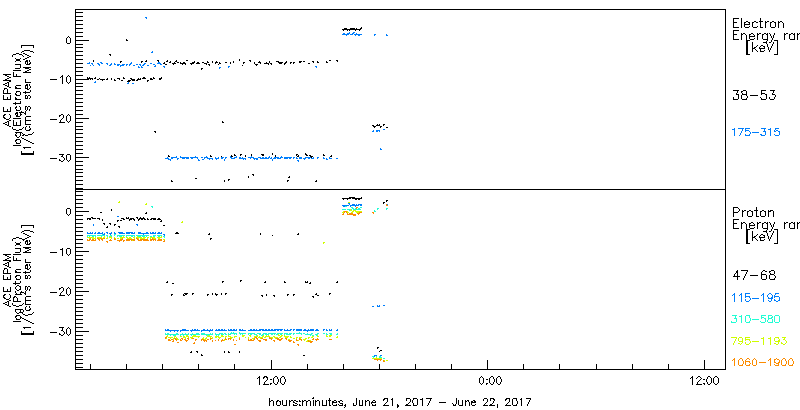The height and width of the screenshot is (410, 800).
Task: Click the 0 tick label on the proton plot
Action: 66,211
